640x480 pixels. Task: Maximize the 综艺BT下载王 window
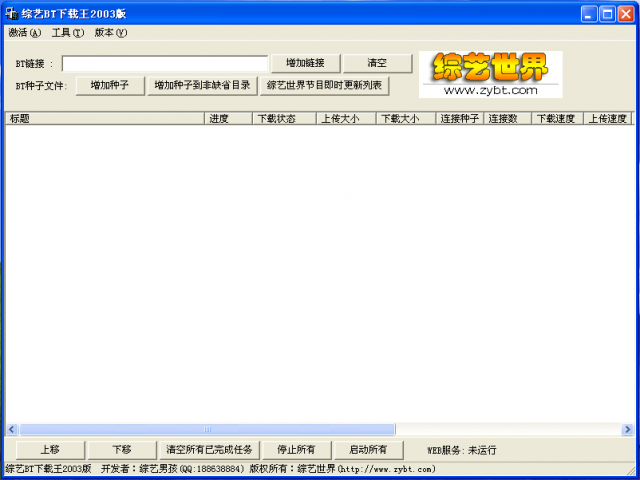607,14
